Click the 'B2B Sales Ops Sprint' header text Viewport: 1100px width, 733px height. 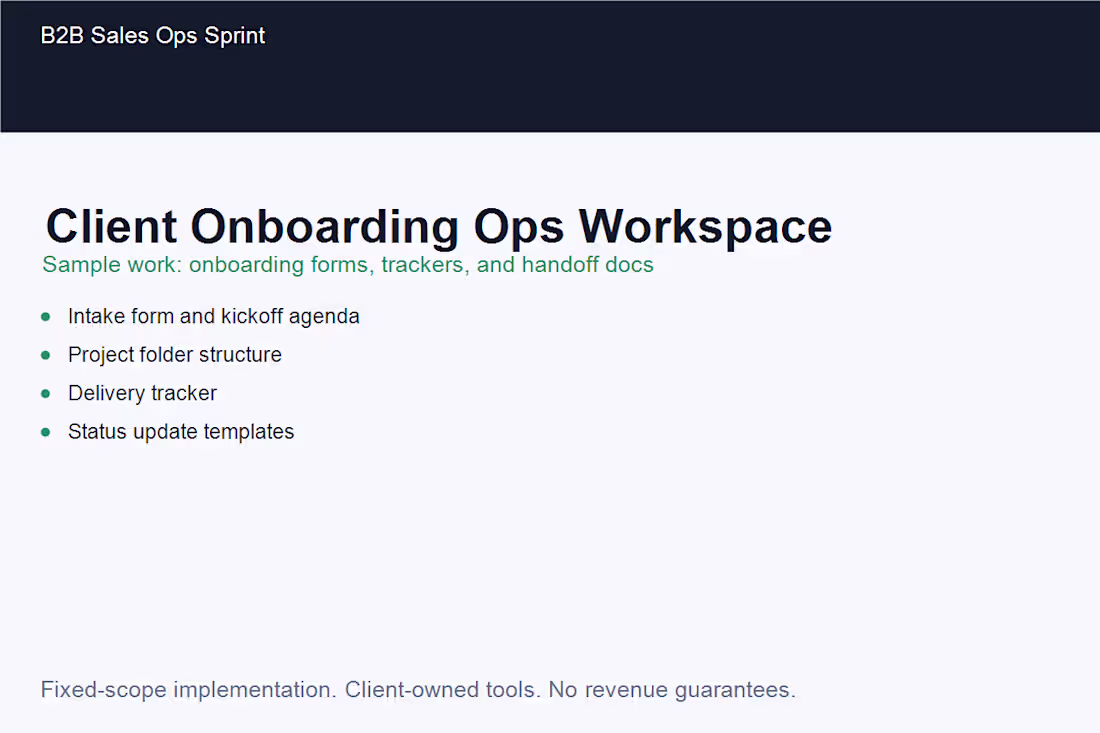(x=153, y=36)
